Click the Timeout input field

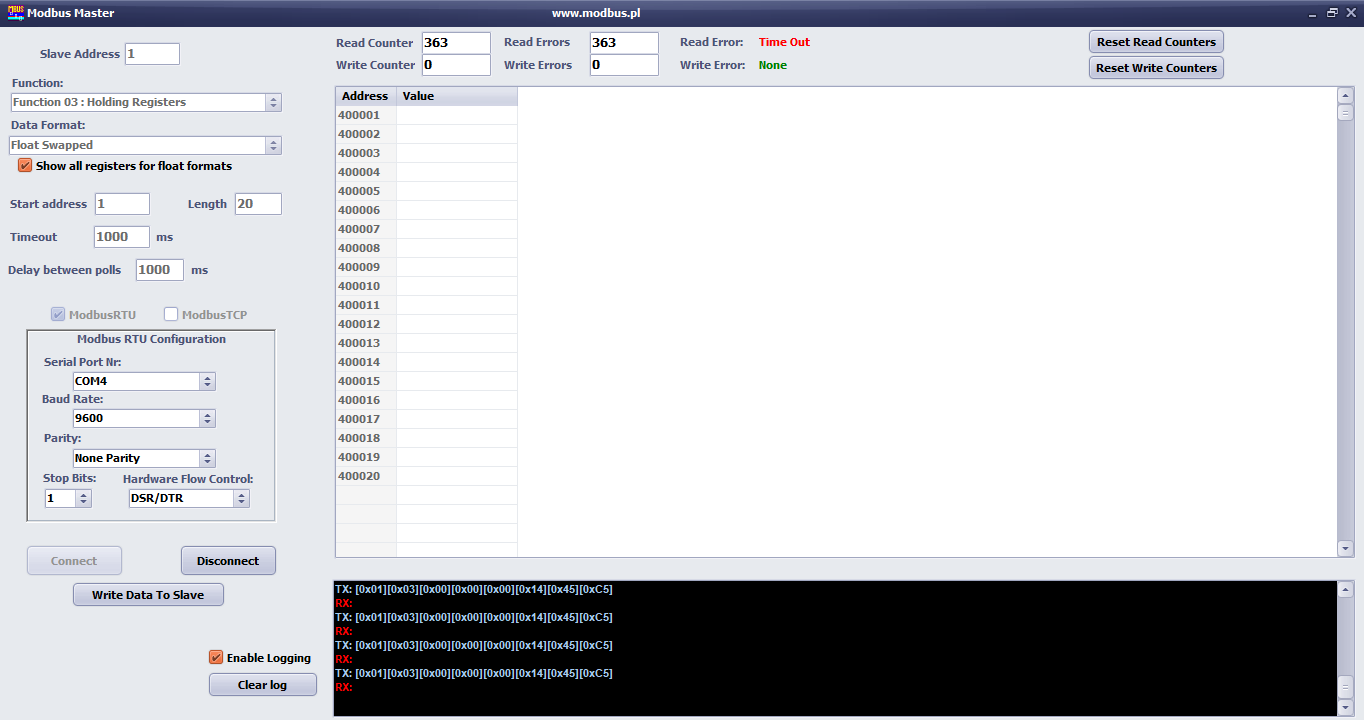122,237
